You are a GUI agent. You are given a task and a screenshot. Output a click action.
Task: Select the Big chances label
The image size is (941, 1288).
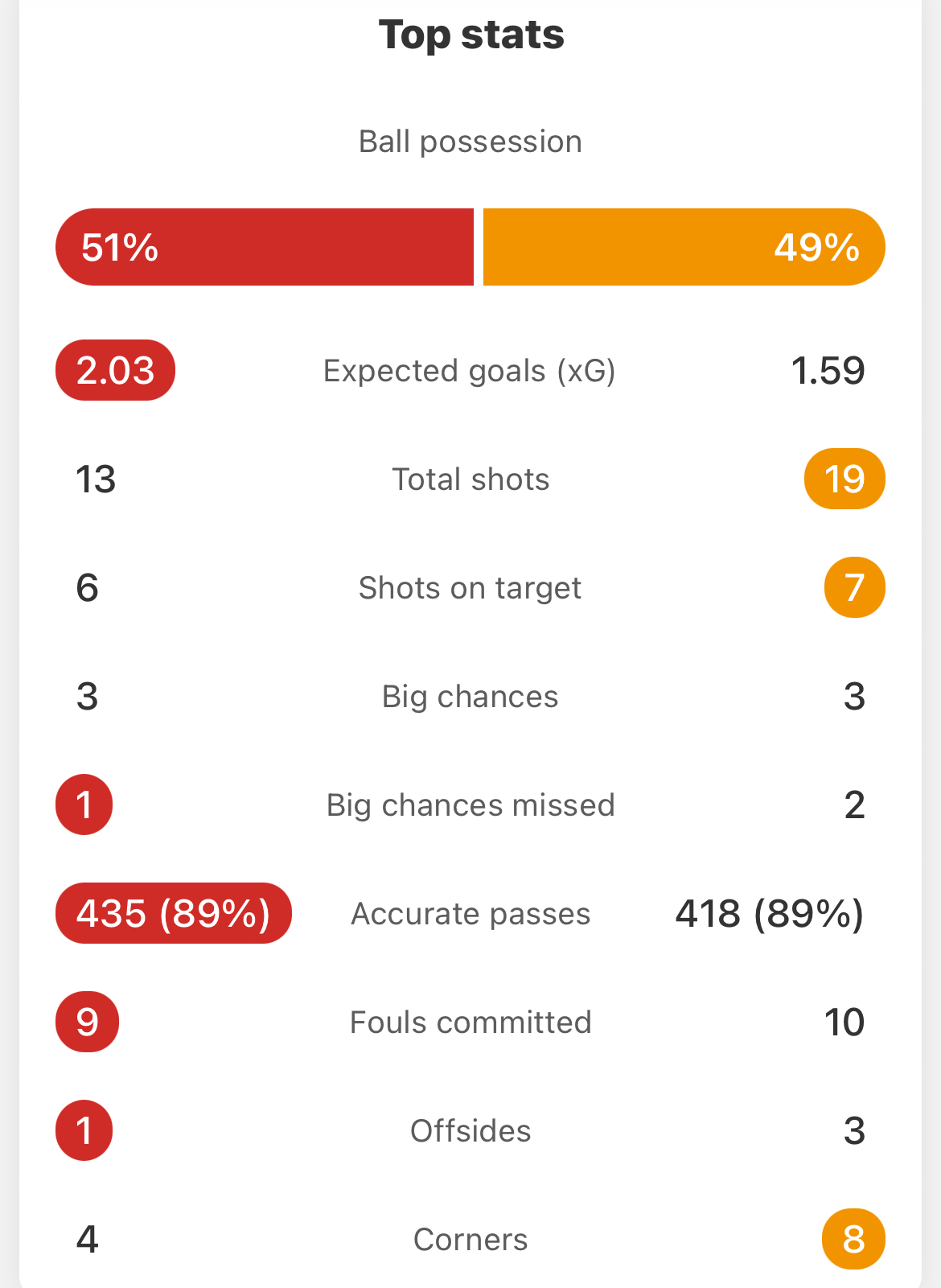coord(470,697)
